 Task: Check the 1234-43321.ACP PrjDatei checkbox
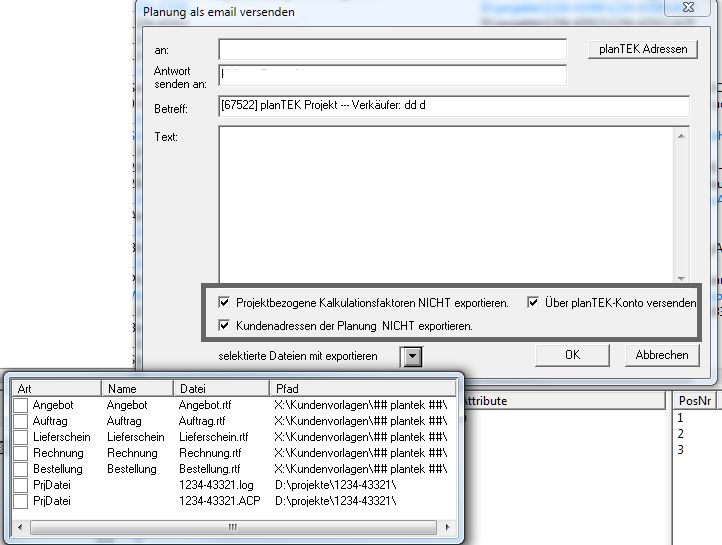(x=20, y=501)
